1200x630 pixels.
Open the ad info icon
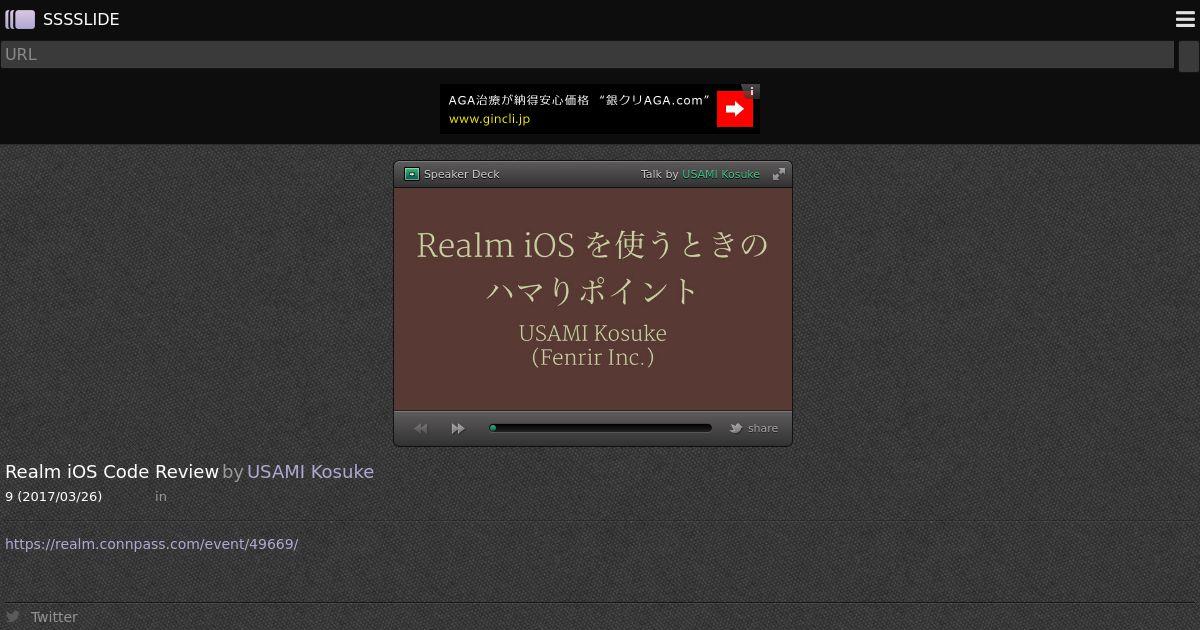(x=751, y=91)
